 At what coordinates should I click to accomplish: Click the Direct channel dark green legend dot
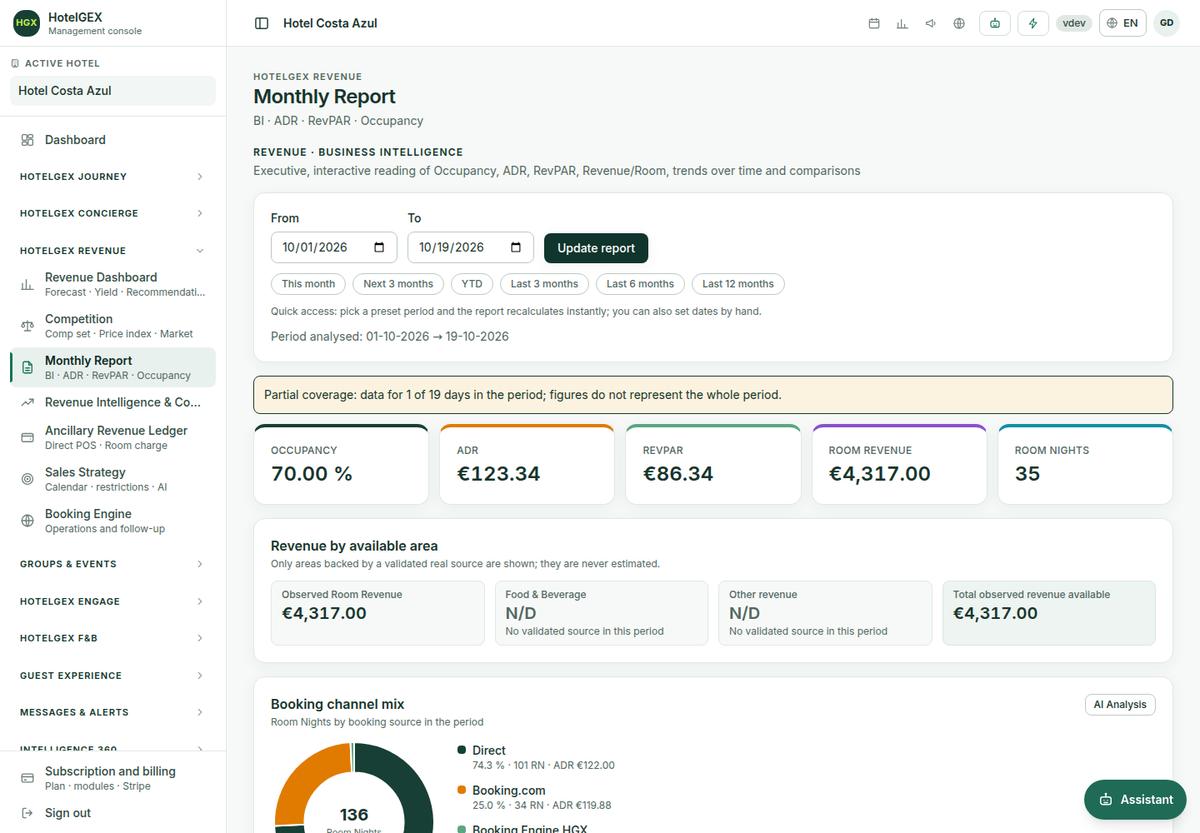point(462,750)
